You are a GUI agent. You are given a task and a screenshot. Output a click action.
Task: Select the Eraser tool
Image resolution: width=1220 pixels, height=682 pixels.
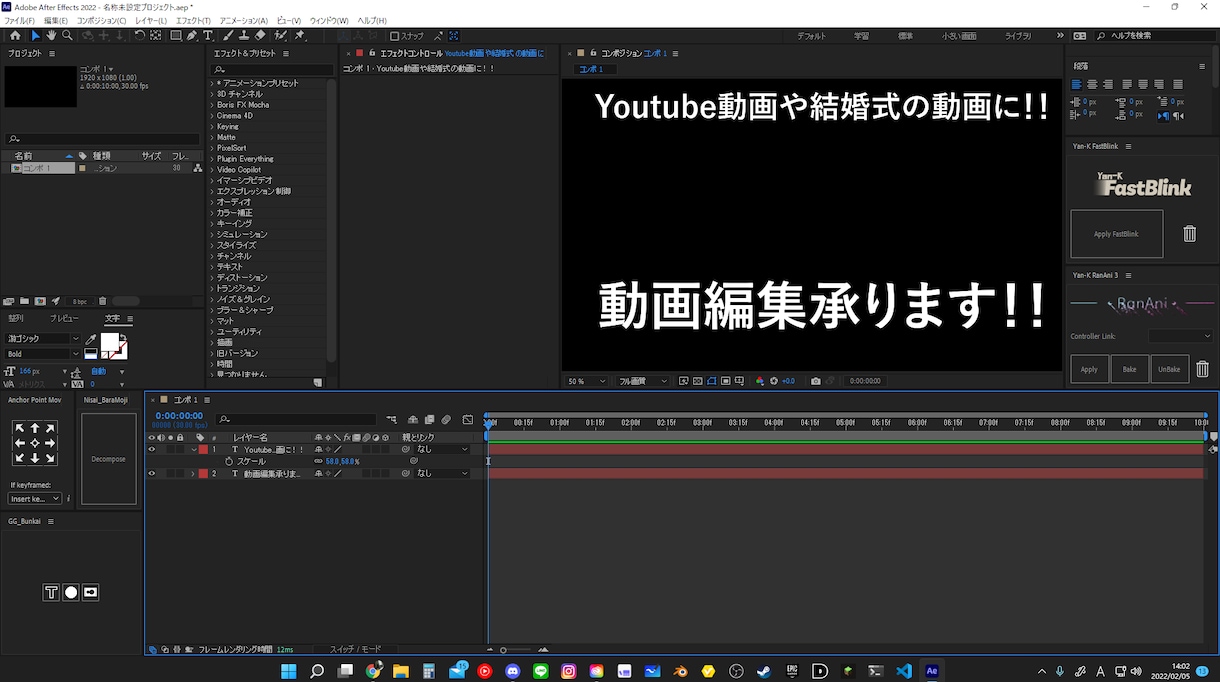(x=259, y=35)
